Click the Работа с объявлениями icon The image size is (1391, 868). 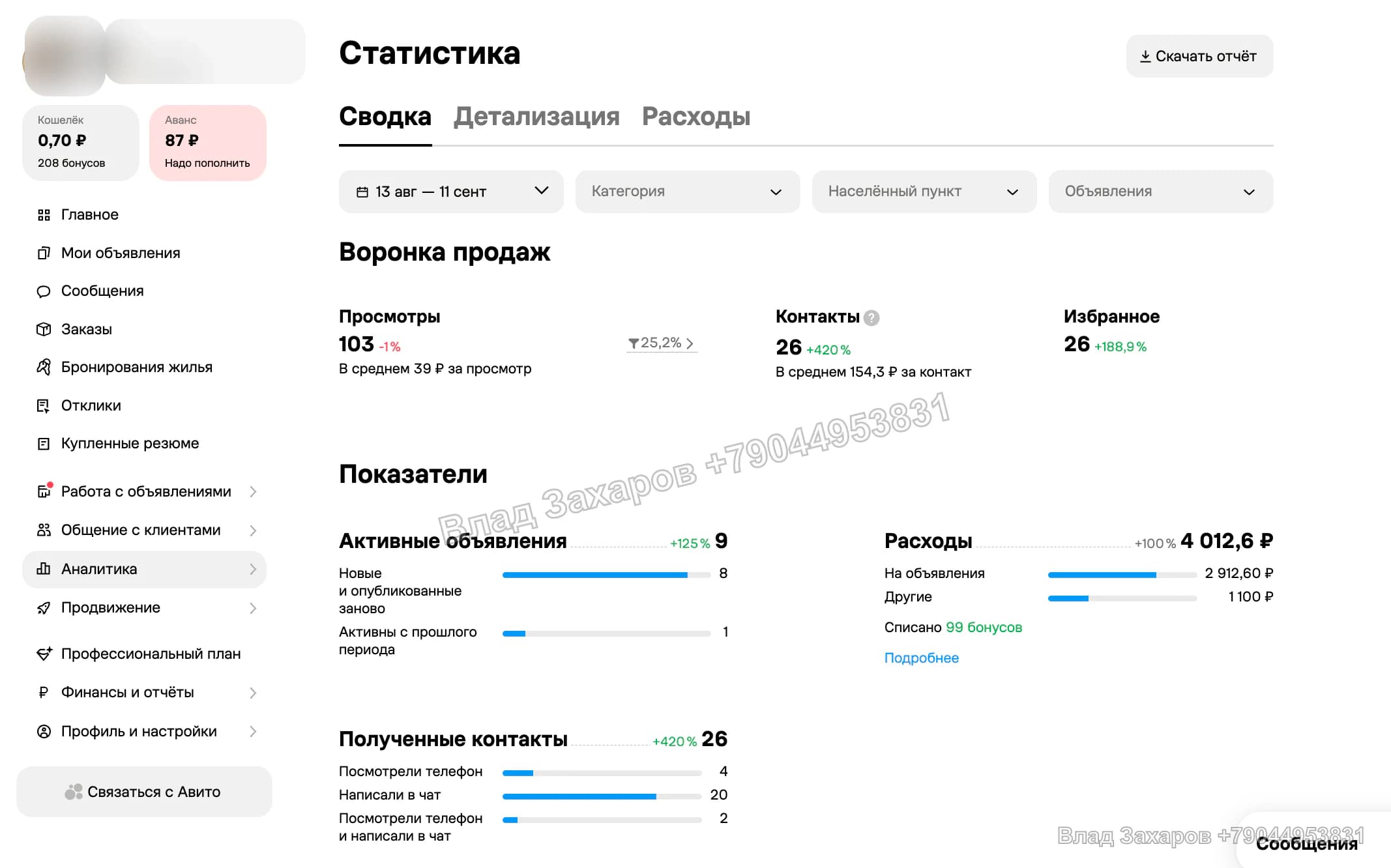(x=44, y=491)
